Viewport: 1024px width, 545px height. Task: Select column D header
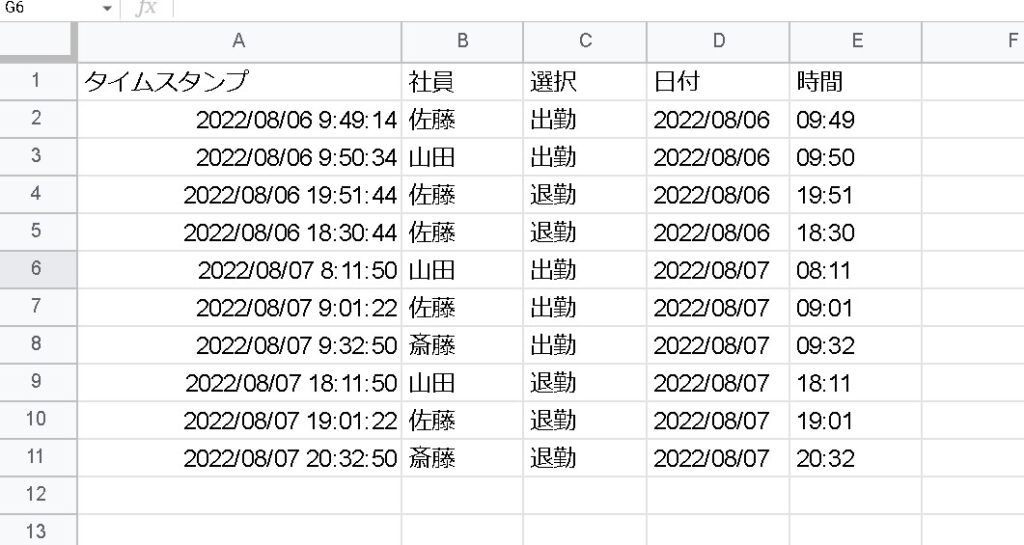(x=718, y=41)
